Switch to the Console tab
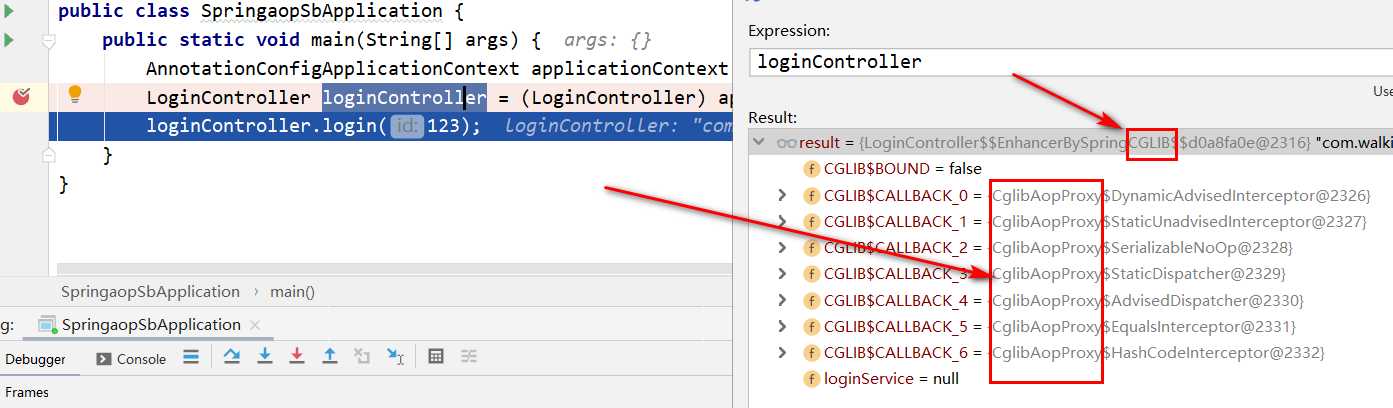 131,359
